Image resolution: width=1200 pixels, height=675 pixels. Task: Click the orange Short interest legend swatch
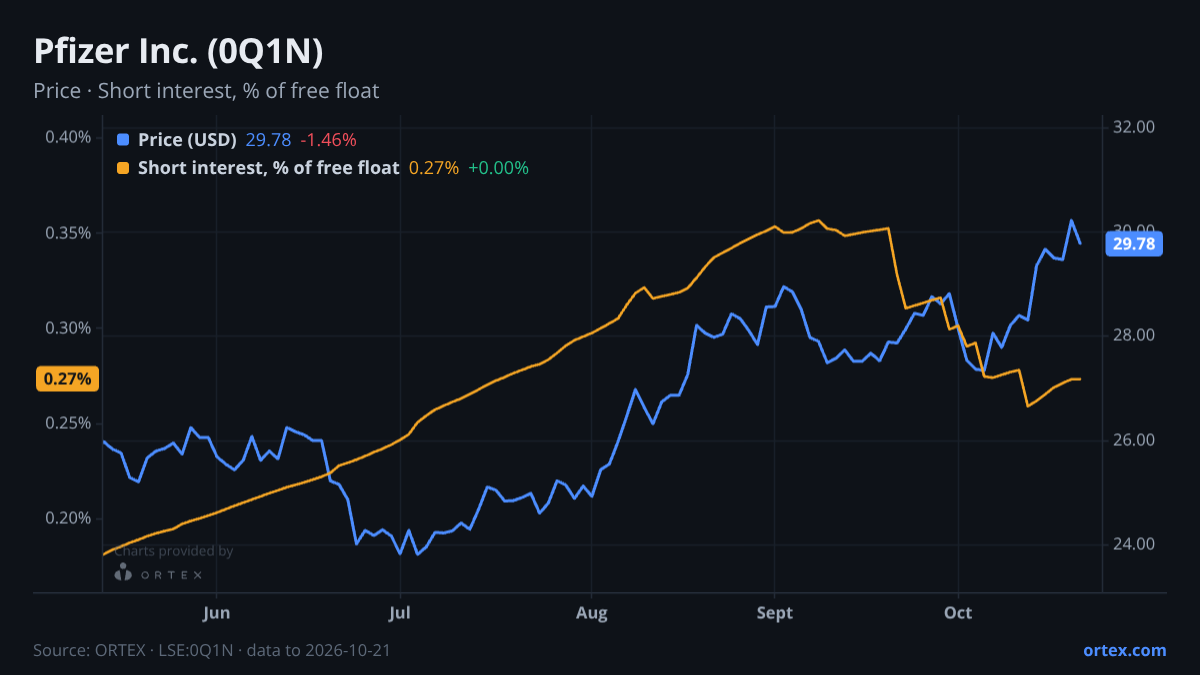point(123,168)
